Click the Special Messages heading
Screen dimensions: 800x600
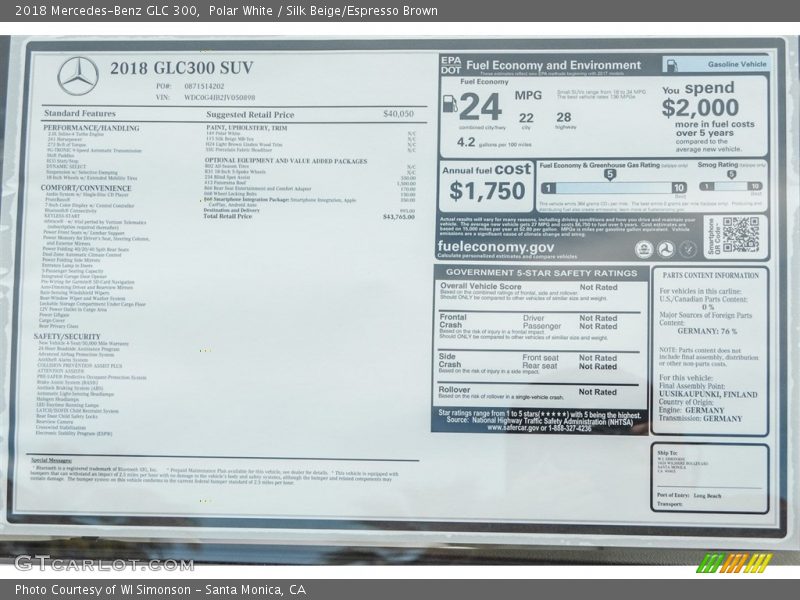coord(51,460)
